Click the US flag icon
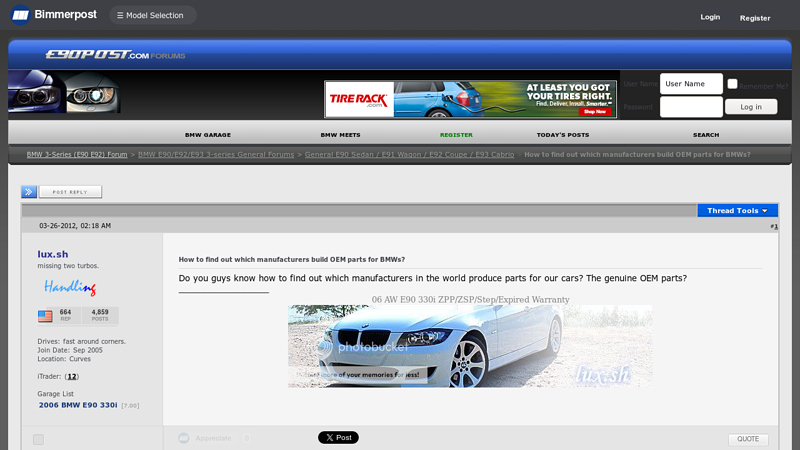 coord(45,316)
